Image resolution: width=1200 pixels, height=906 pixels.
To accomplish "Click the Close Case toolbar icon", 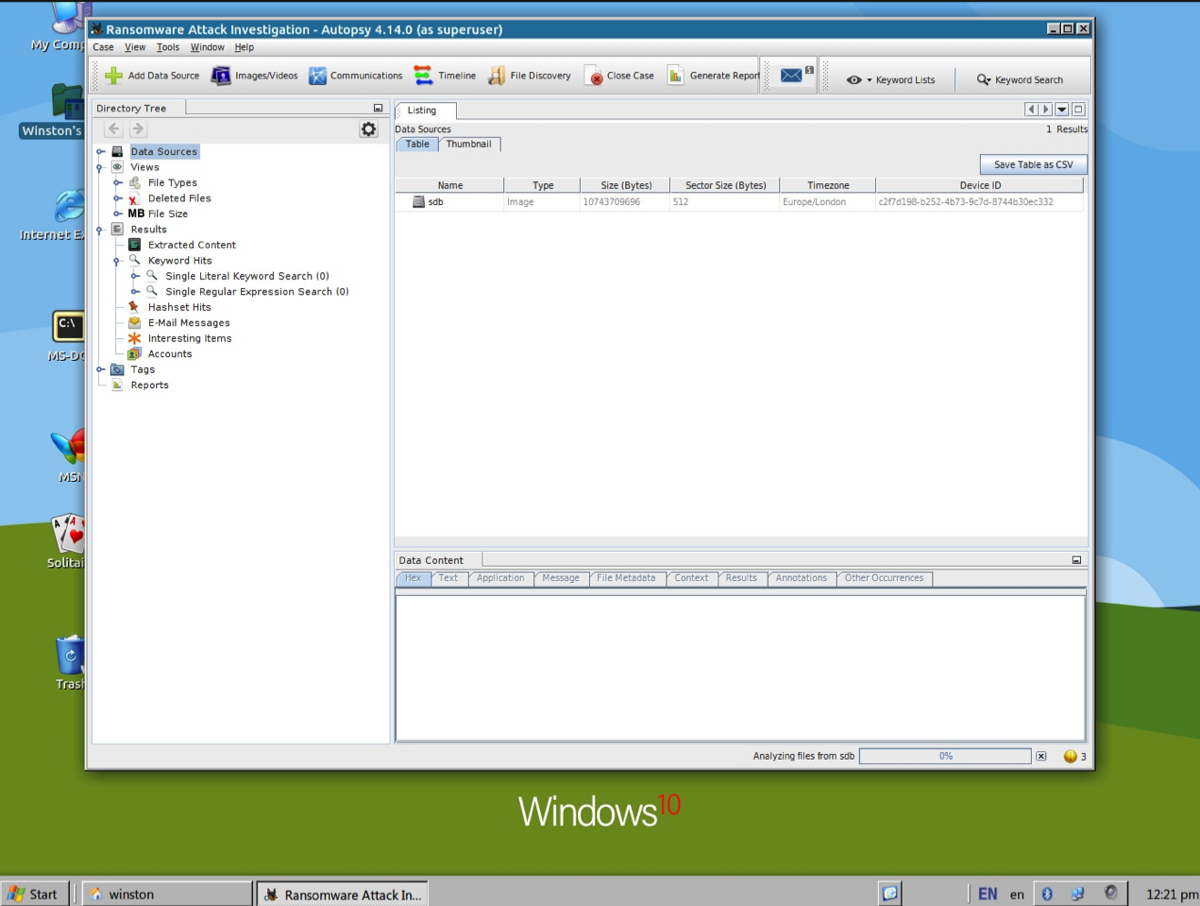I will [x=595, y=76].
